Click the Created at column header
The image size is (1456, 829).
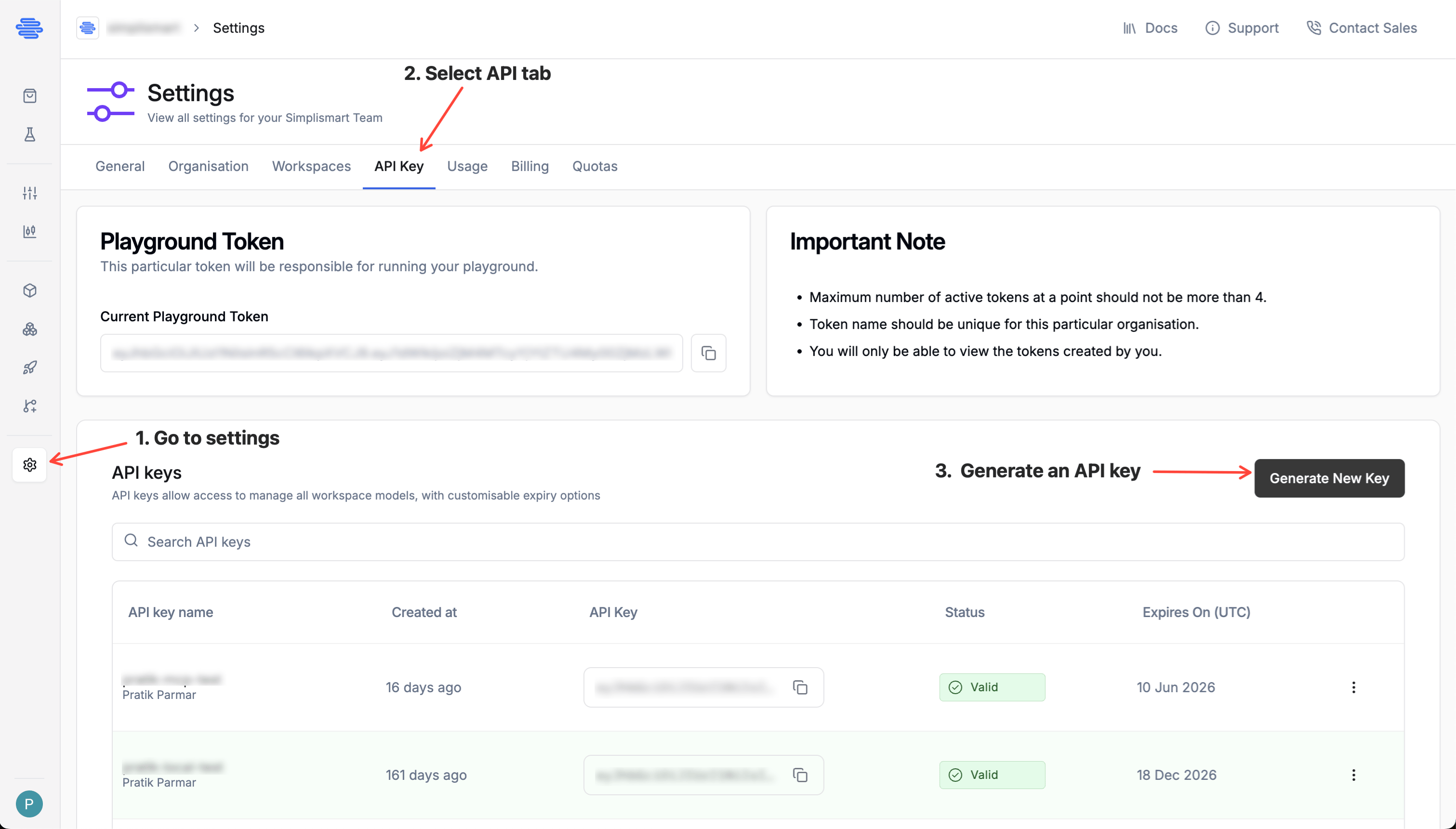(x=424, y=612)
